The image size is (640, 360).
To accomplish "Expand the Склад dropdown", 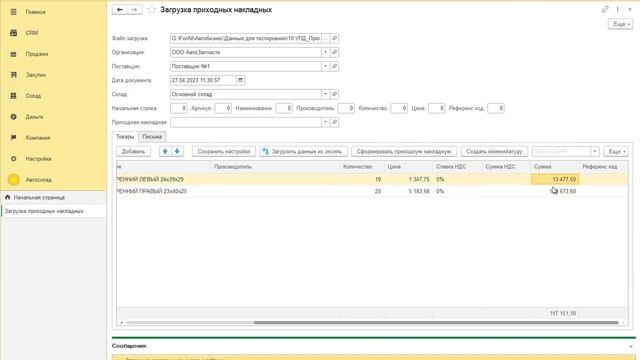I will tap(325, 94).
